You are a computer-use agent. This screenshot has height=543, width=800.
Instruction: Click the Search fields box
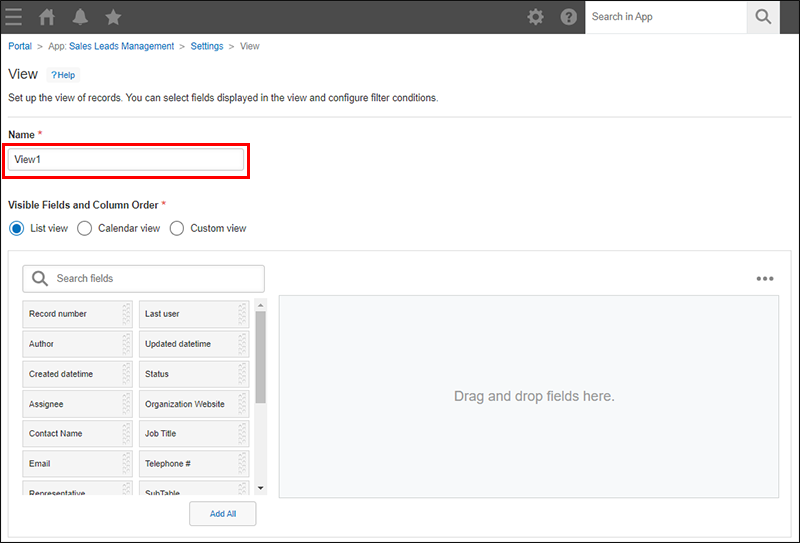[x=144, y=278]
